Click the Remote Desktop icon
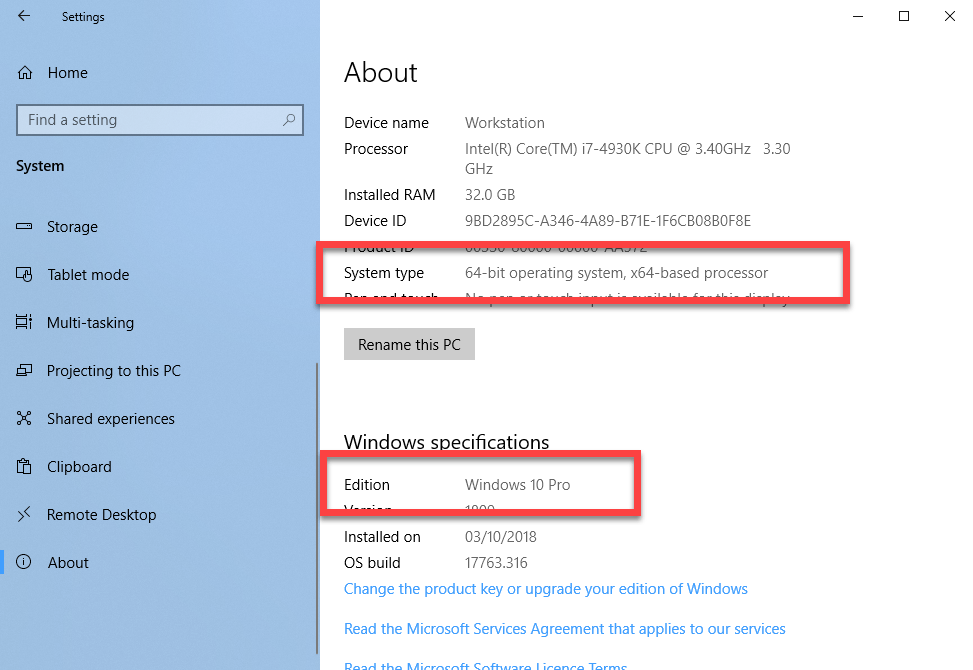 [24, 514]
